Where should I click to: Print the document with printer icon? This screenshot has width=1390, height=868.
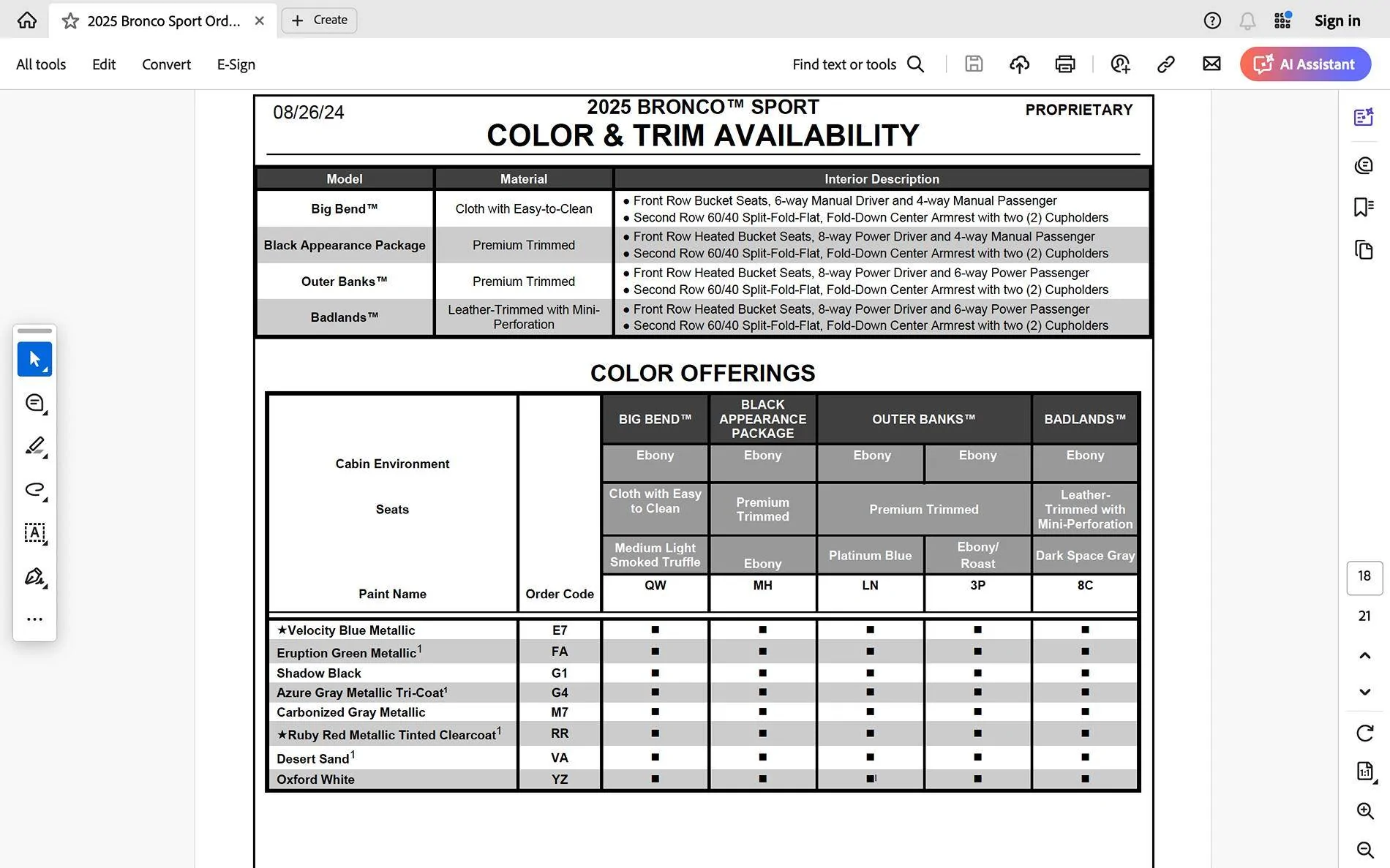1064,64
